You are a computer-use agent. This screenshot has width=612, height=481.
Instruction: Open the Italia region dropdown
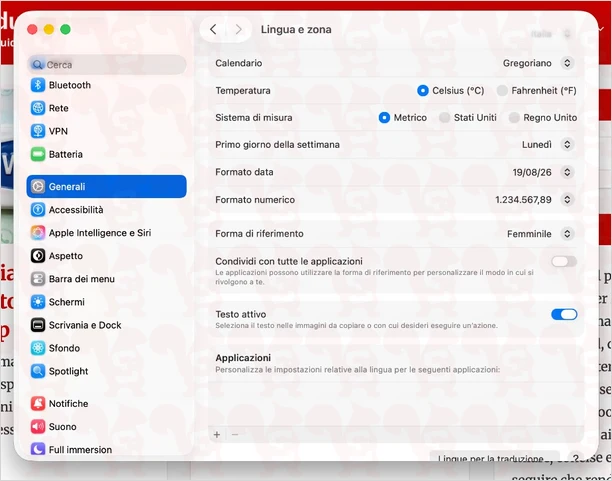click(567, 34)
